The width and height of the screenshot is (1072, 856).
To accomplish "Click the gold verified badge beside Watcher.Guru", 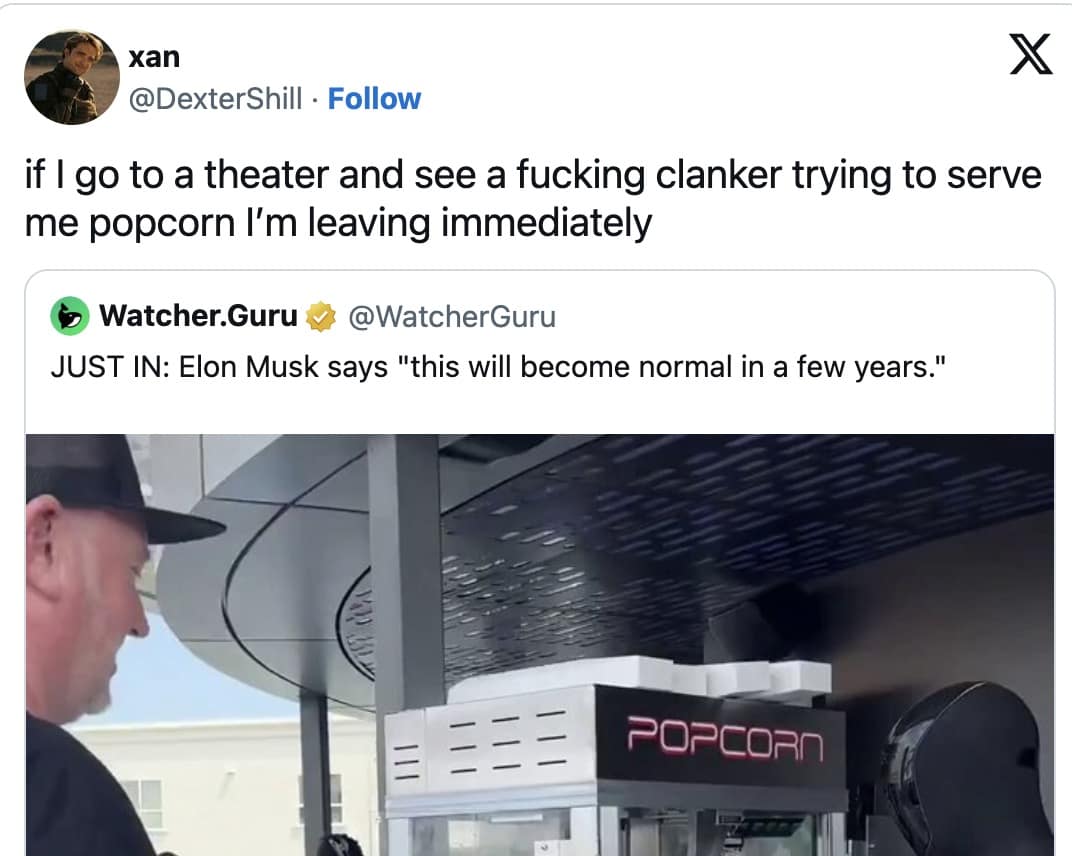I will [320, 317].
